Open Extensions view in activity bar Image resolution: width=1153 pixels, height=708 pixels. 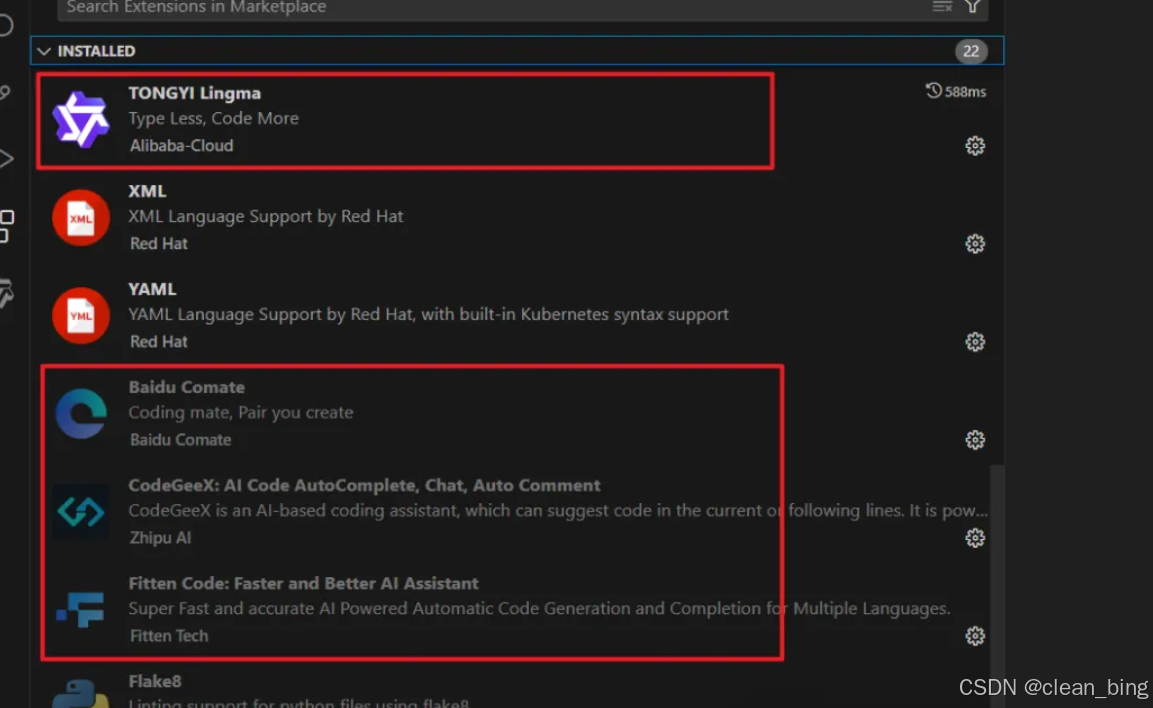point(6,226)
